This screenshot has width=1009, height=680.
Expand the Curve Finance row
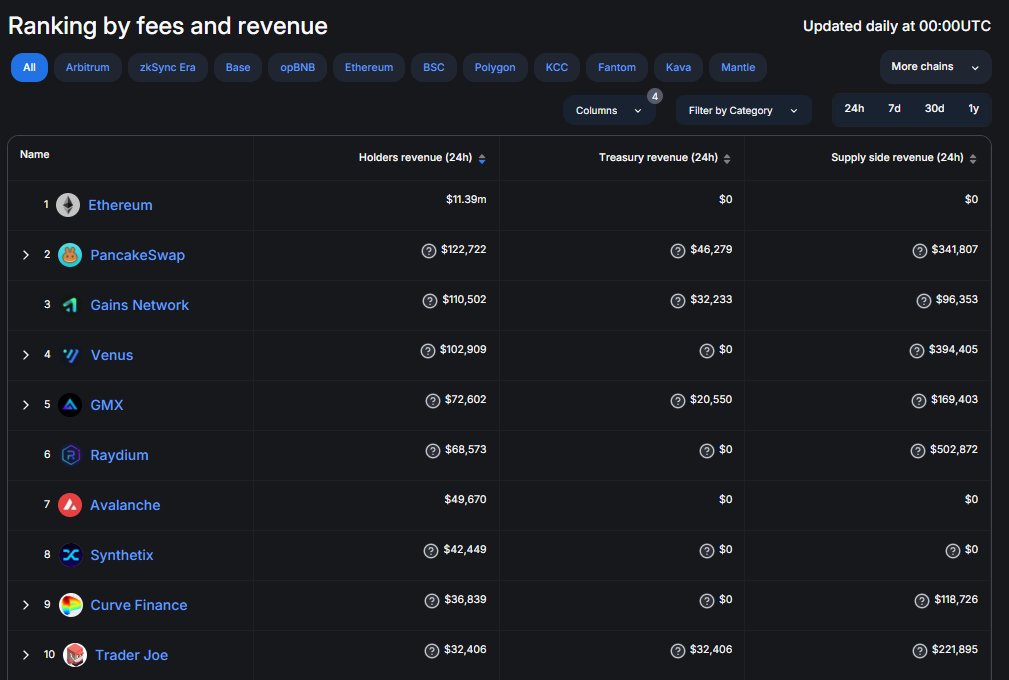[x=26, y=605]
